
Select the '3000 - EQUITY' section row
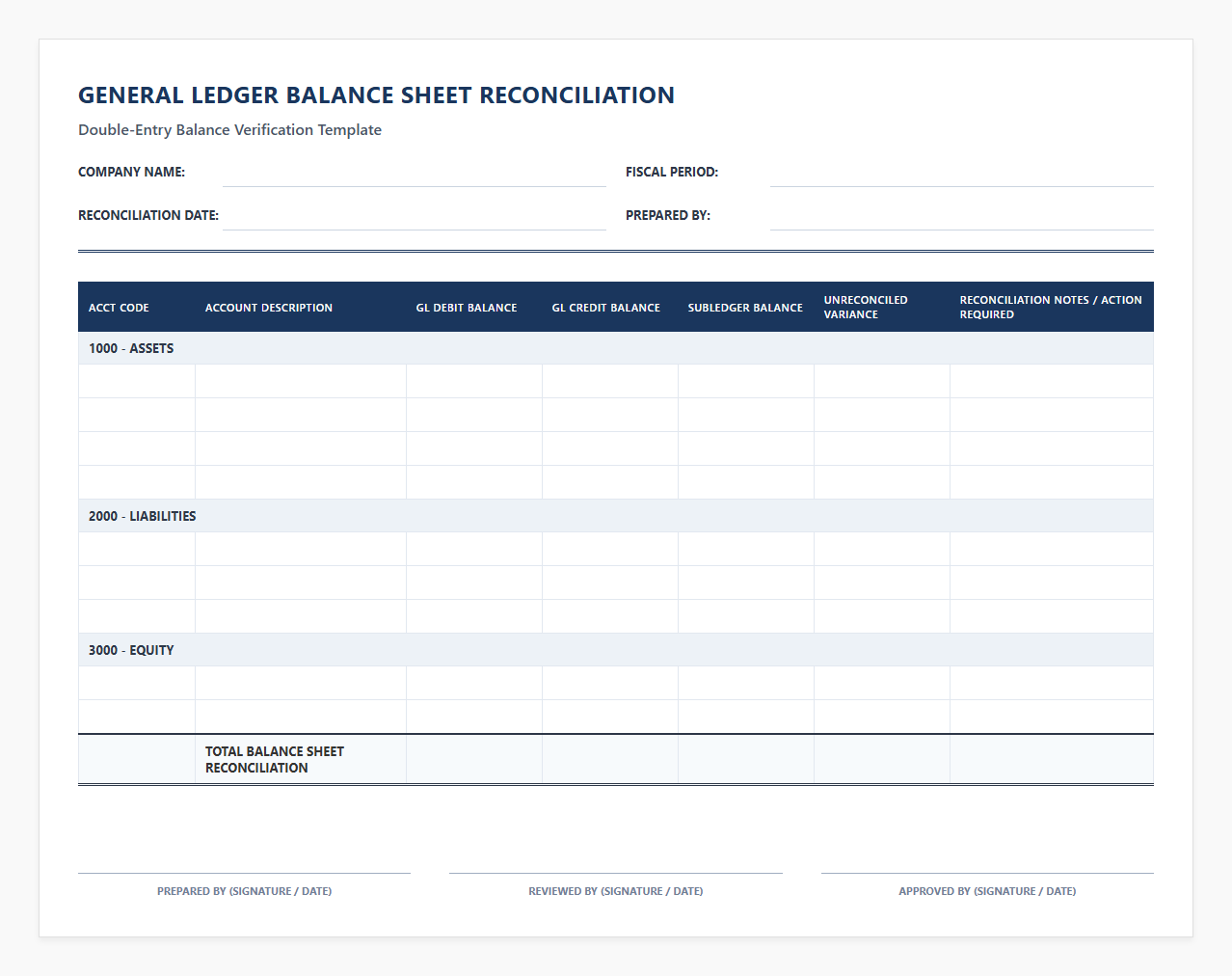[616, 650]
